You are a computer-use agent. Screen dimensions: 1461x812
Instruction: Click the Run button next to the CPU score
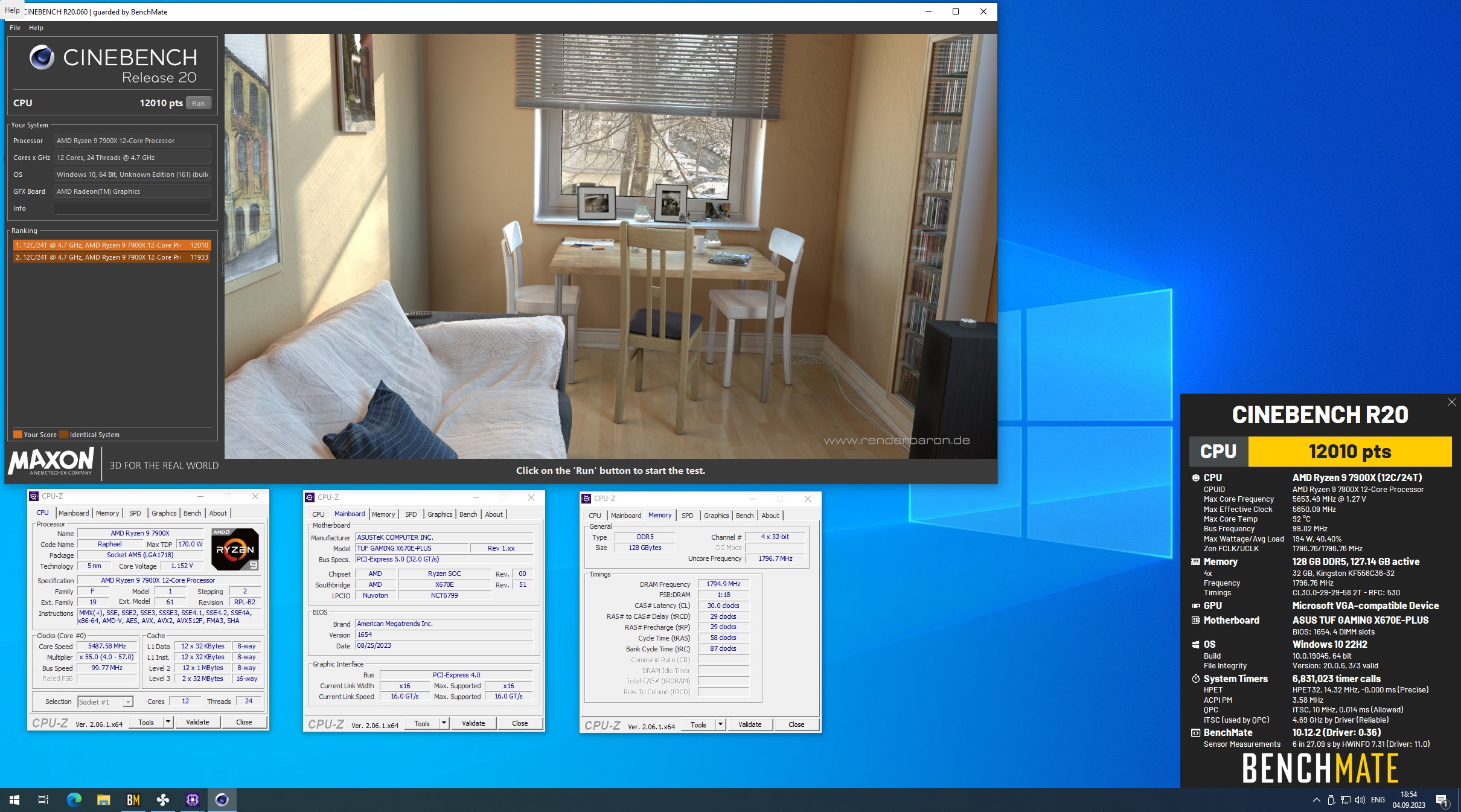198,103
